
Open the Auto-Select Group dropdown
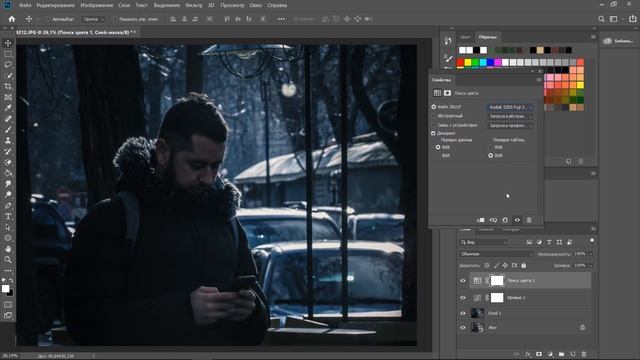pos(93,19)
